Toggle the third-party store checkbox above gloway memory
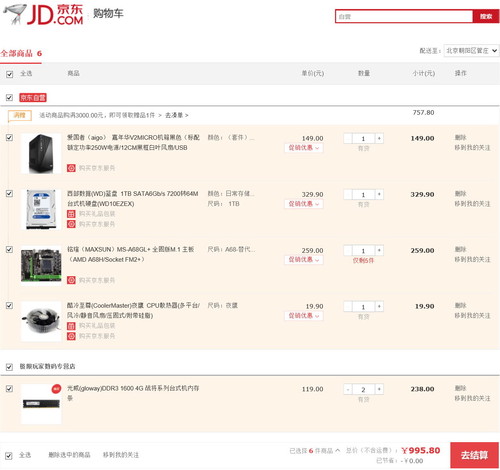The width and height of the screenshot is (500, 470). point(9,367)
